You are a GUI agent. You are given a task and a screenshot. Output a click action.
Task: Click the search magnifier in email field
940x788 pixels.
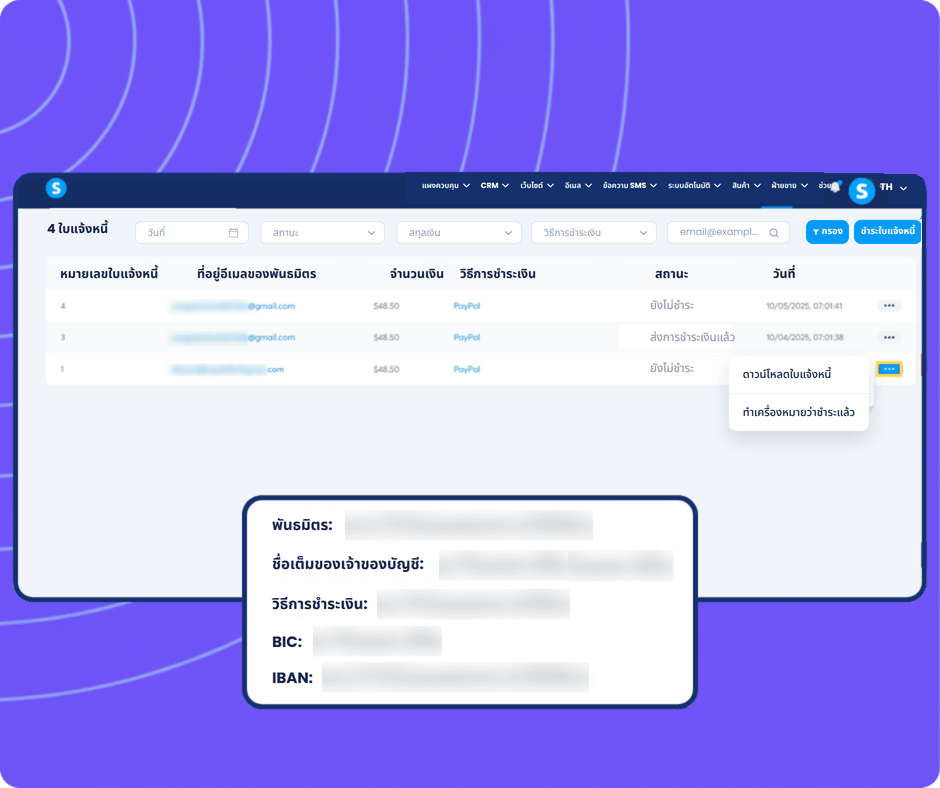pyautogui.click(x=774, y=233)
